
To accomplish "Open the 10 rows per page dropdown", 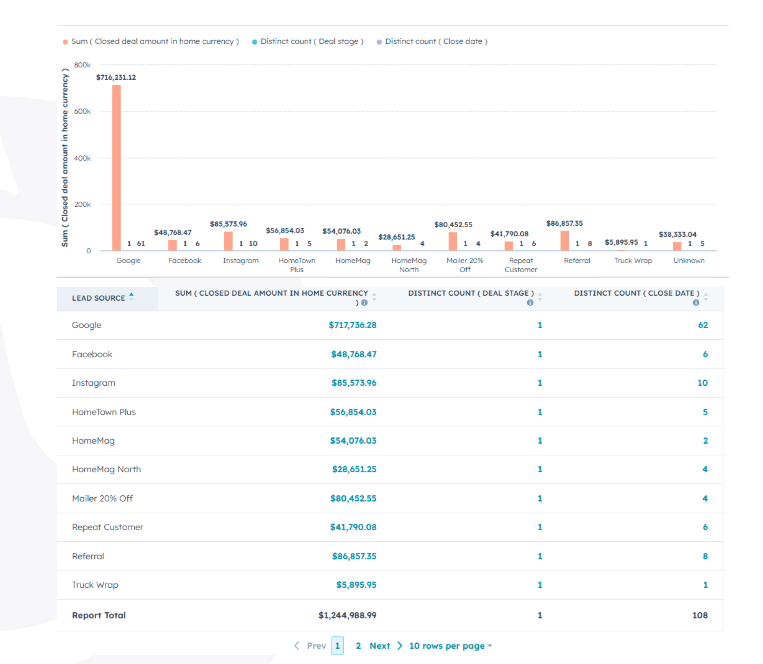I will tap(450, 646).
